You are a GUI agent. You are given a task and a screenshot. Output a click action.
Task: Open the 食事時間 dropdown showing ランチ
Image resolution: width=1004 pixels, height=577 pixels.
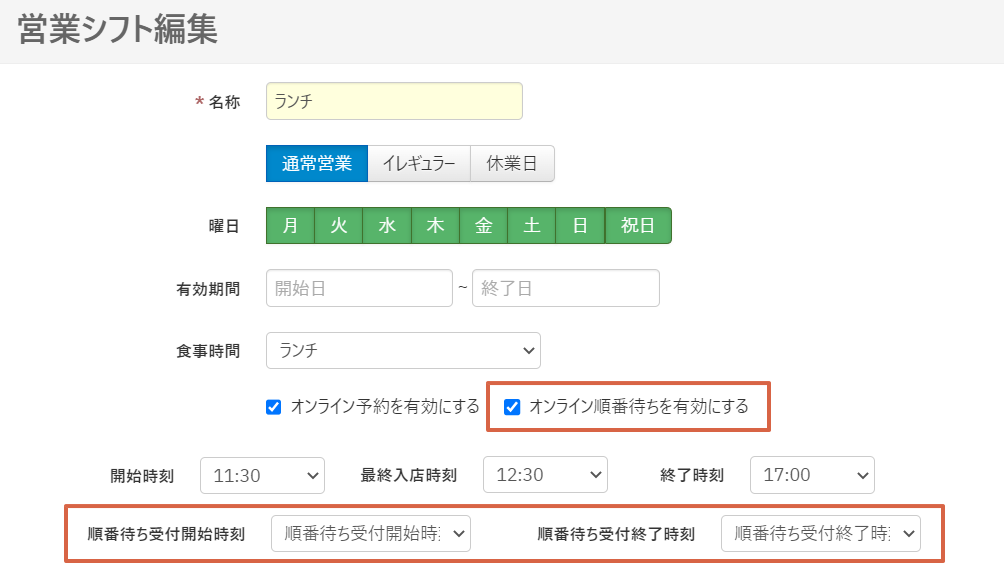[403, 351]
